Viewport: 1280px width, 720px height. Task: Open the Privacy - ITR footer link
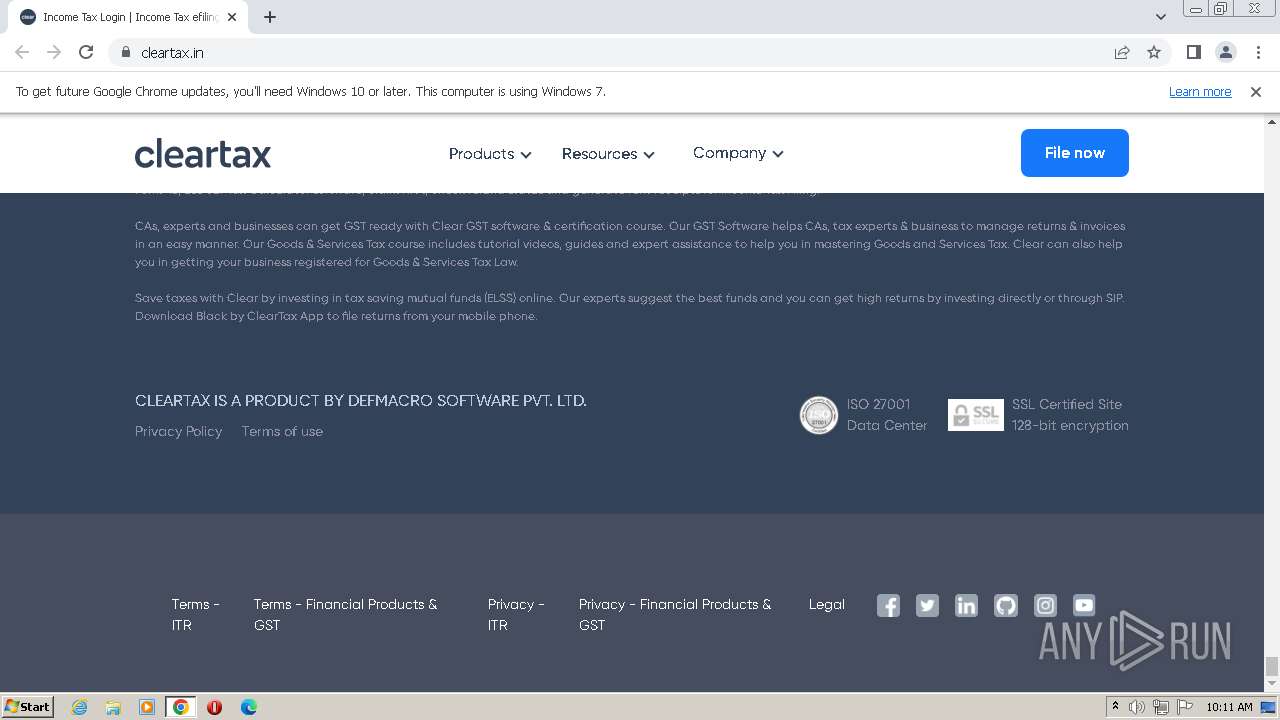tap(516, 615)
